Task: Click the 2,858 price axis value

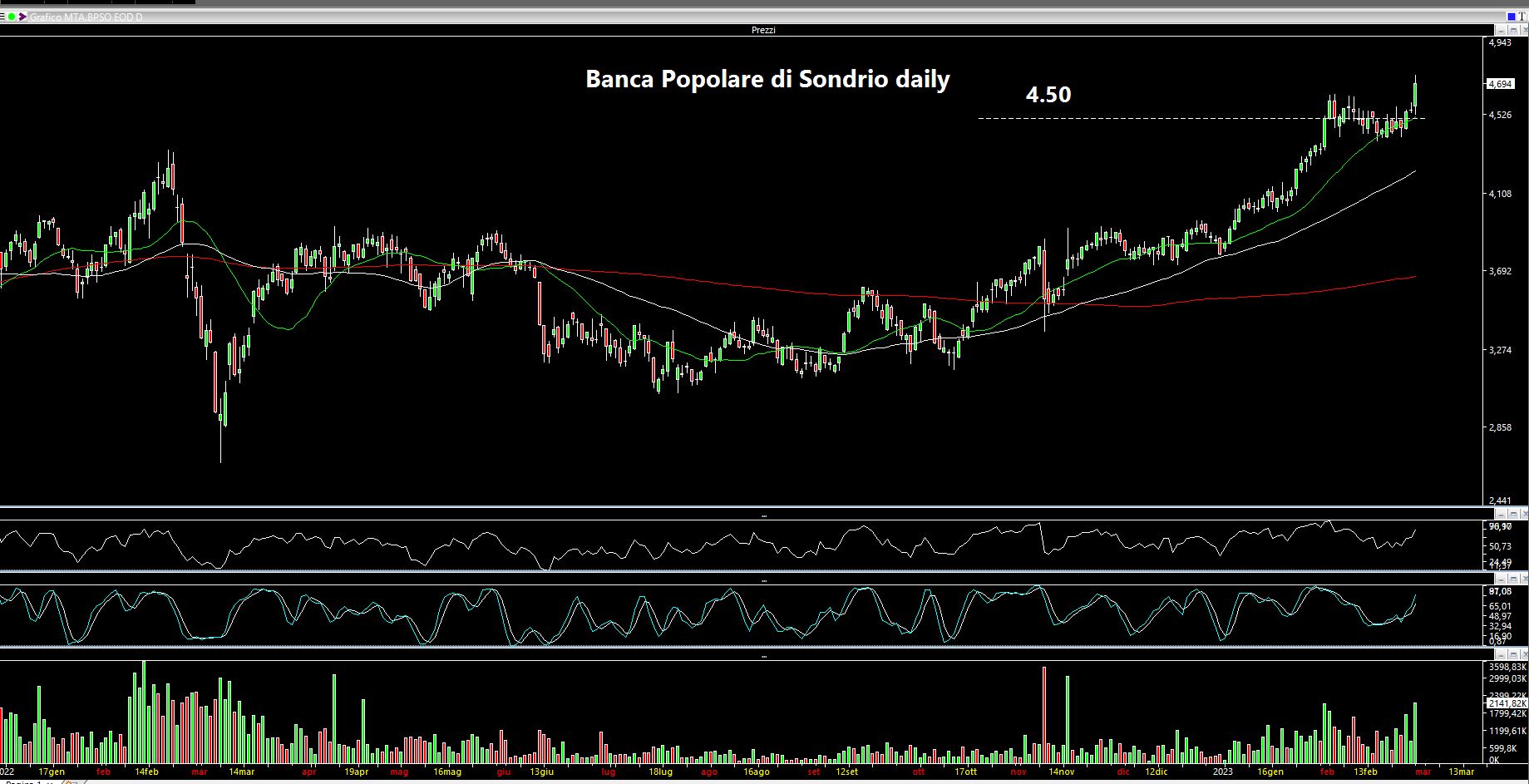Action: coord(1500,427)
